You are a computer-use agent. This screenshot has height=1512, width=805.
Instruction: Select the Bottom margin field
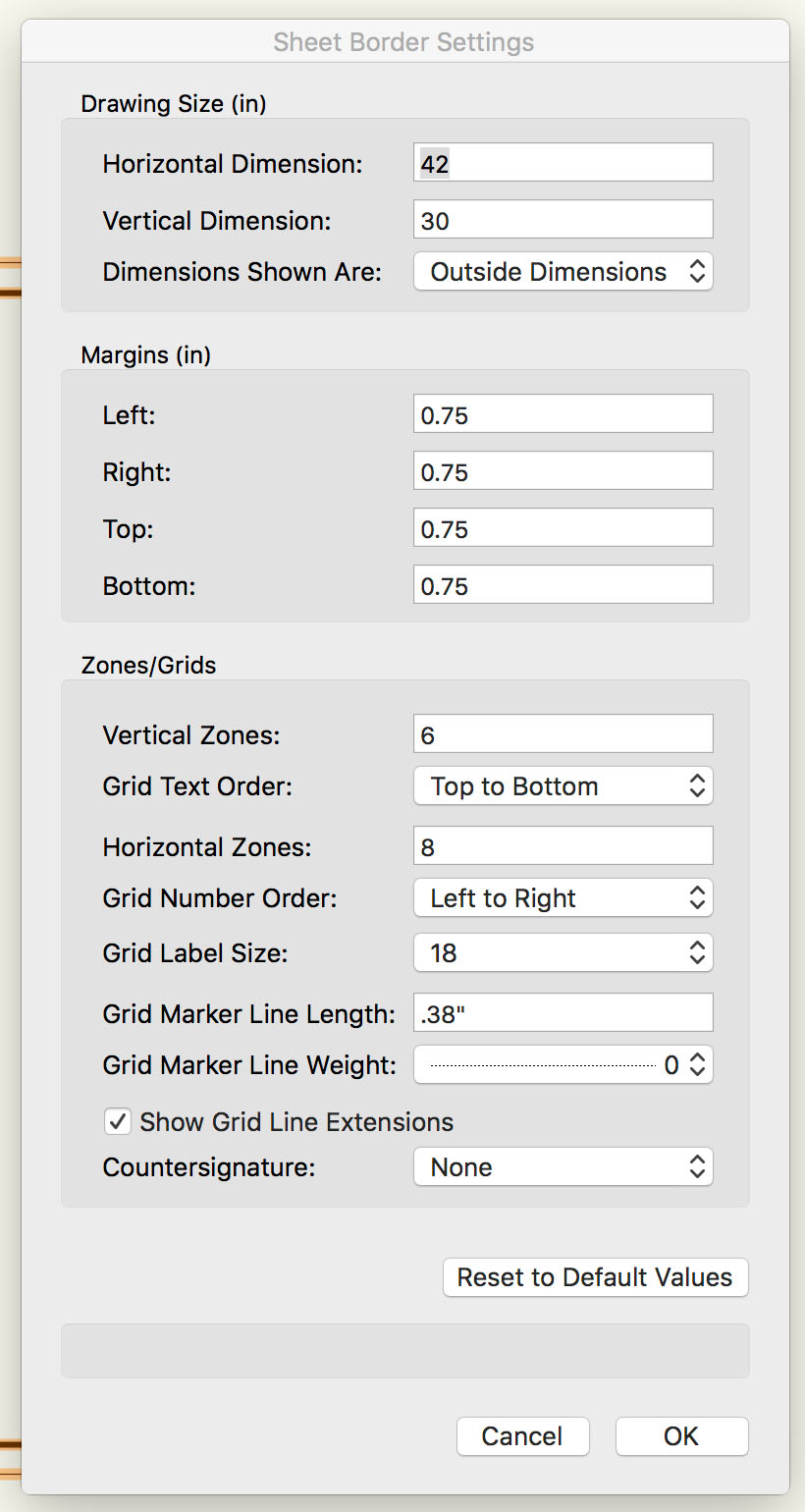tap(563, 586)
